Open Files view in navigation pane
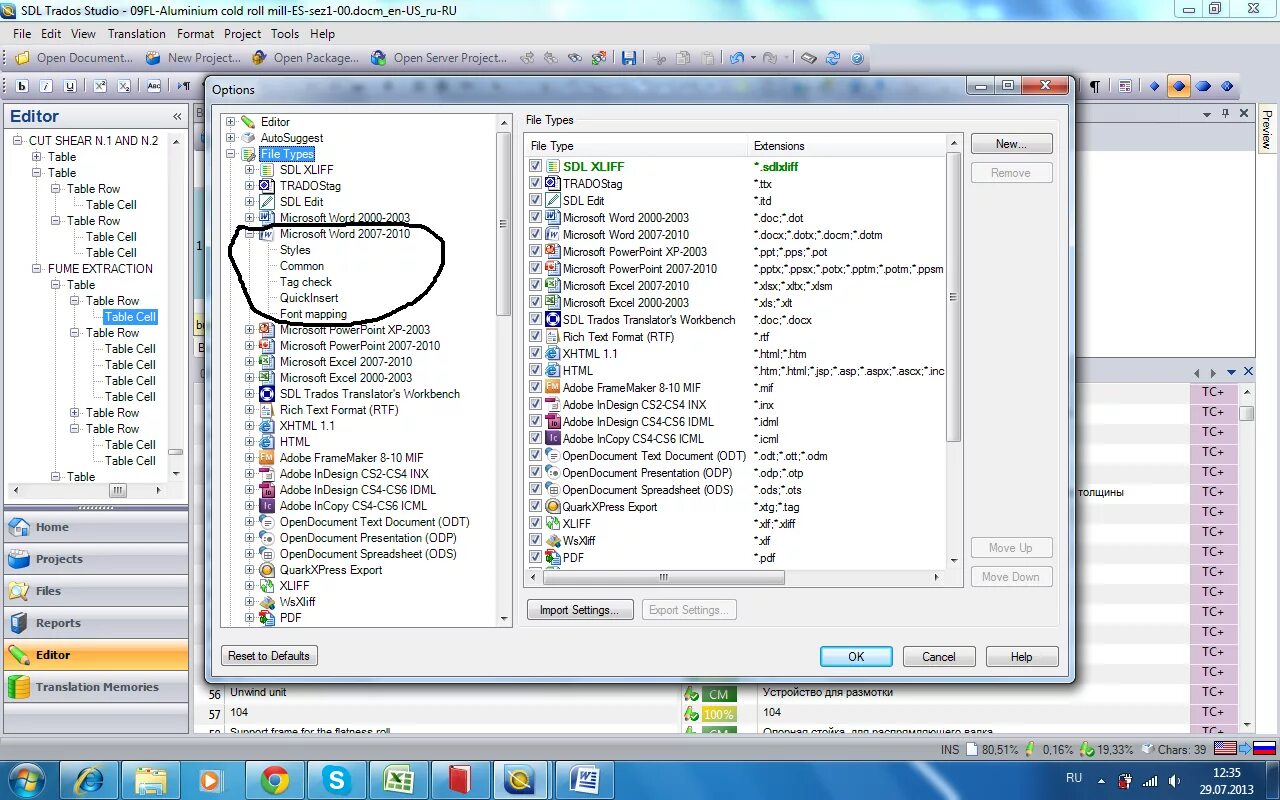This screenshot has height=800, width=1280. click(x=96, y=591)
